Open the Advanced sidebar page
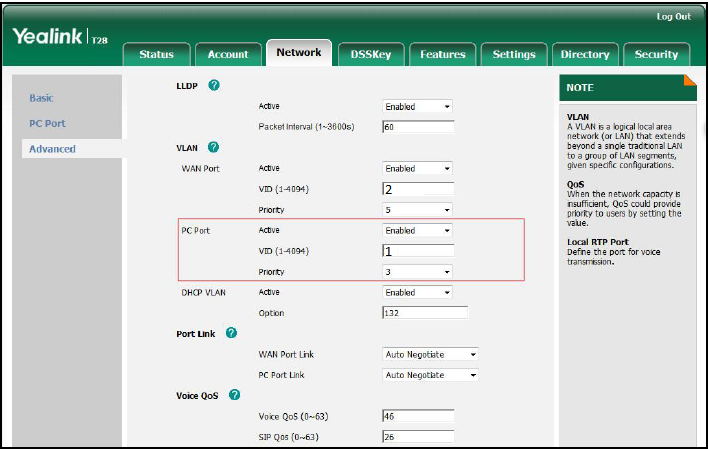This screenshot has height=449, width=708. tap(52, 149)
